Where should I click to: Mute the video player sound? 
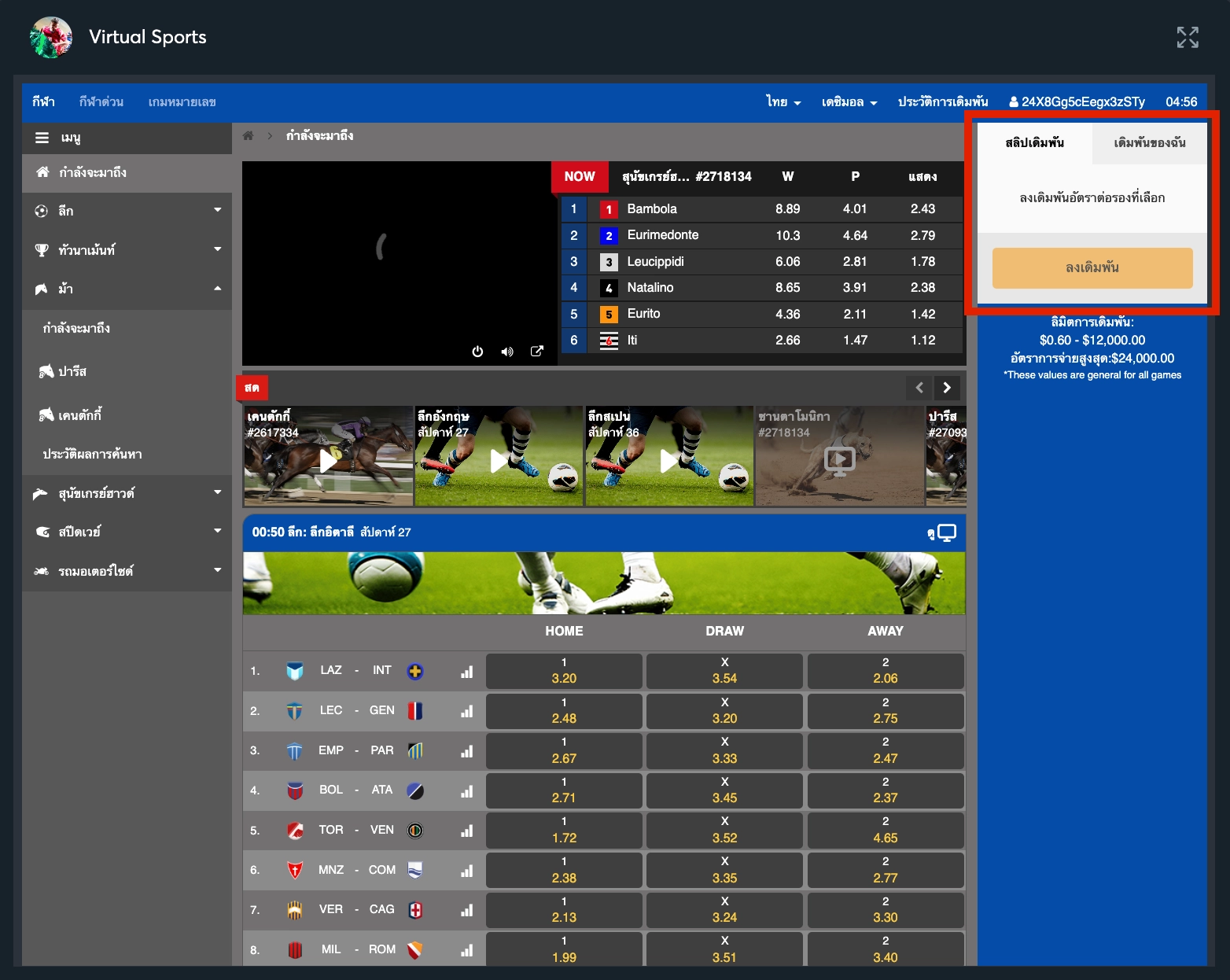pos(507,352)
